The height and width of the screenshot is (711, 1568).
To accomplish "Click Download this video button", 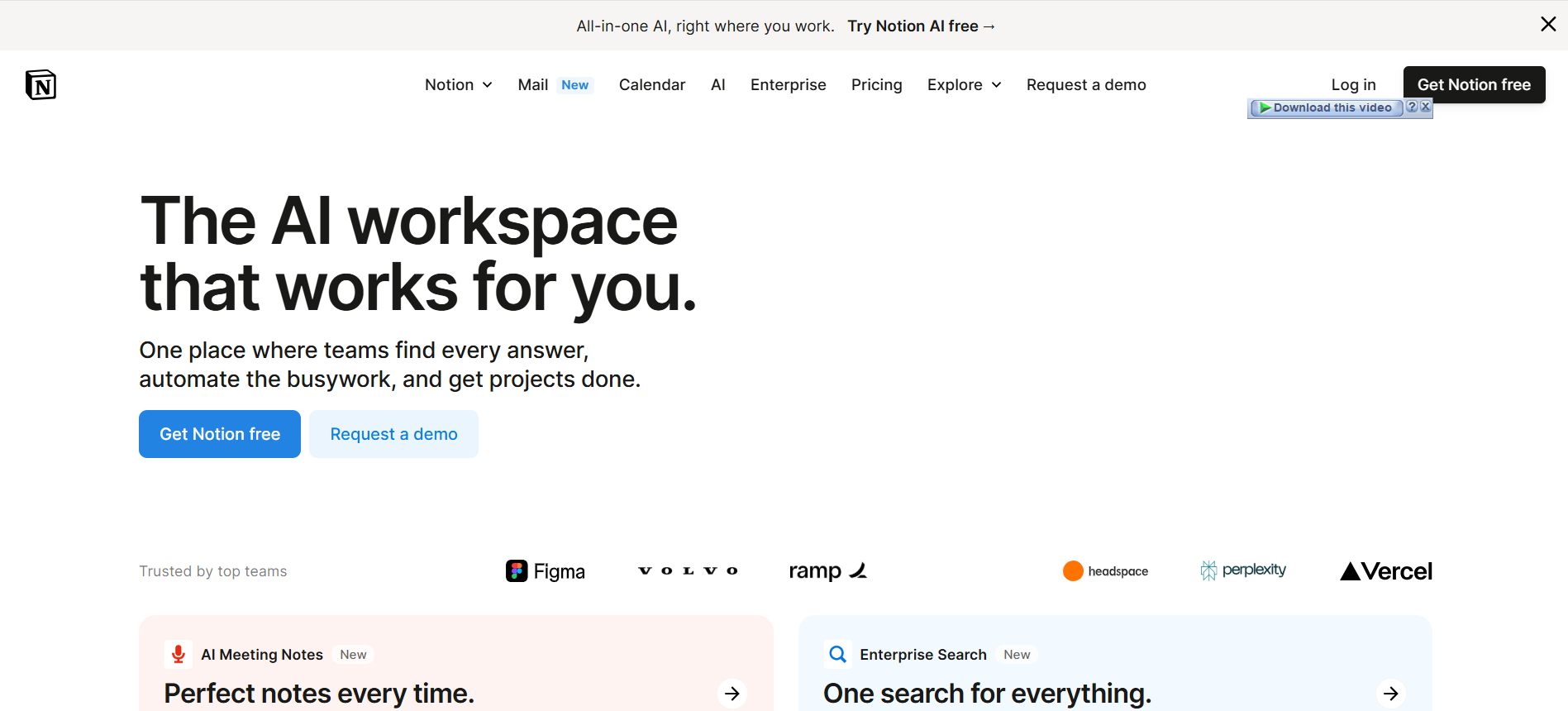I will tap(1327, 107).
